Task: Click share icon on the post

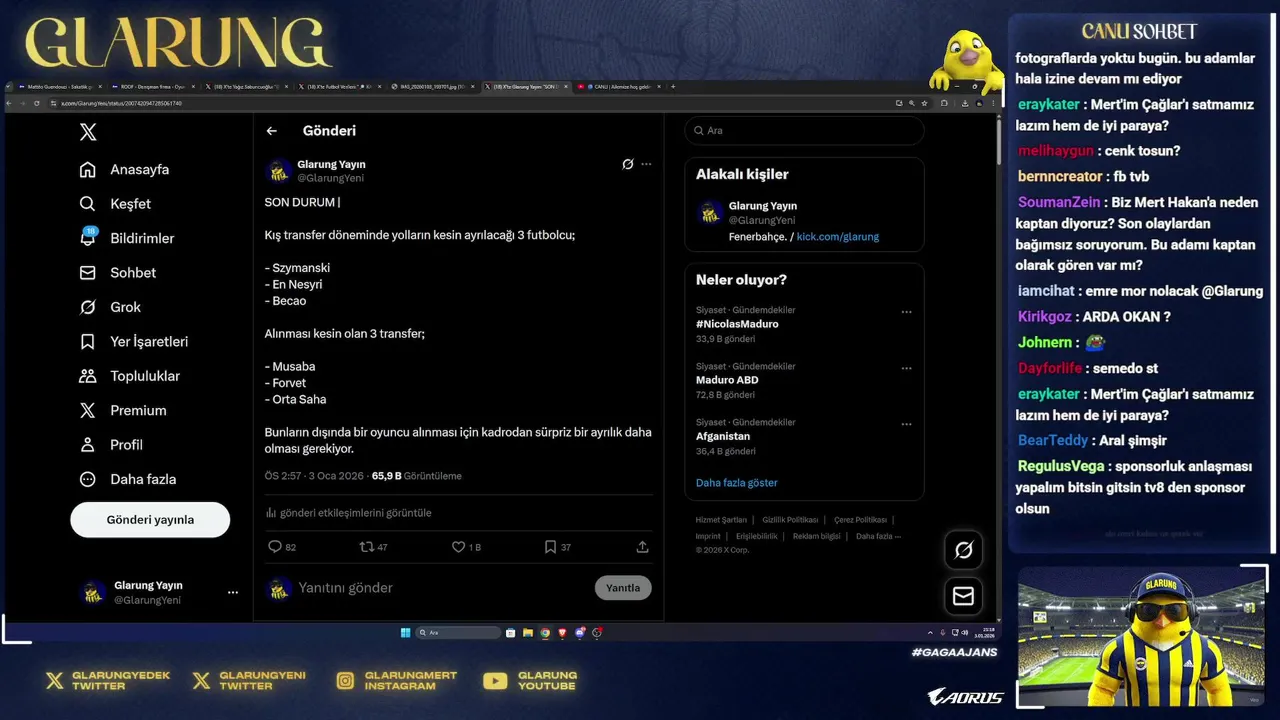Action: pyautogui.click(x=642, y=547)
